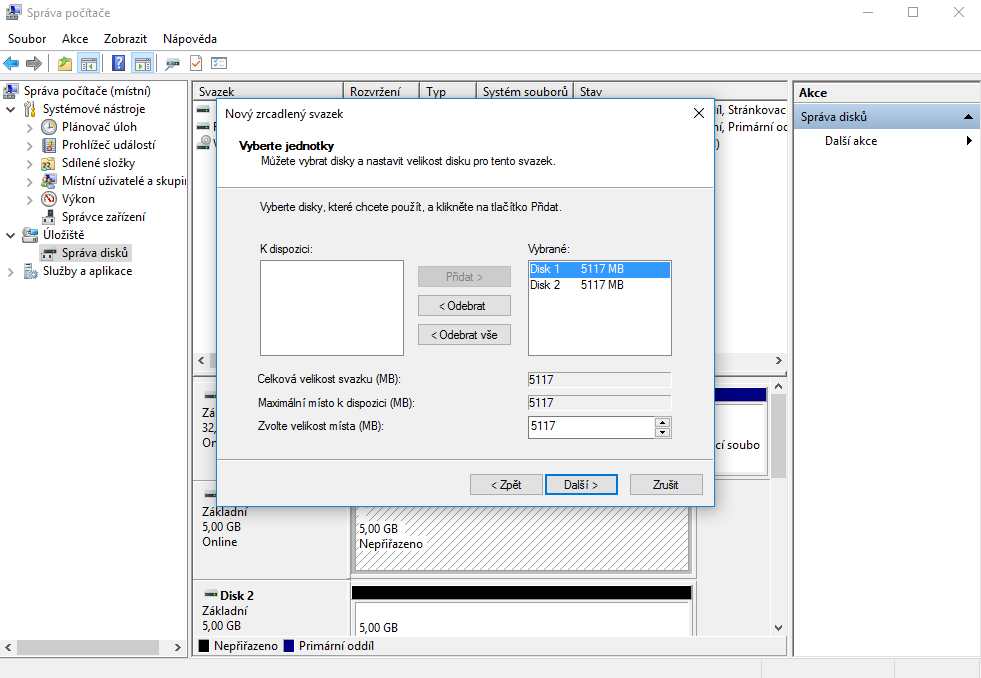Click the Výkon performance icon
The width and height of the screenshot is (981, 678).
coord(49,199)
